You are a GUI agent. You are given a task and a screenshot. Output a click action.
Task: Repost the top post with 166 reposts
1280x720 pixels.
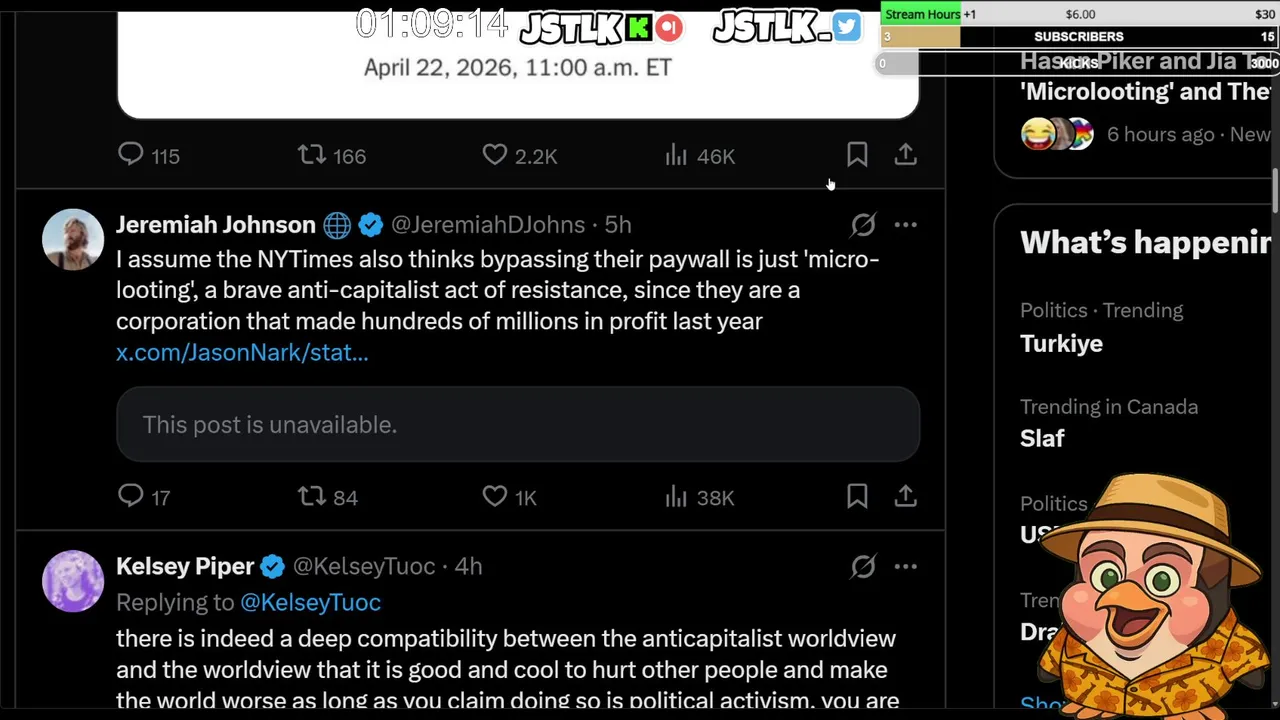312,155
